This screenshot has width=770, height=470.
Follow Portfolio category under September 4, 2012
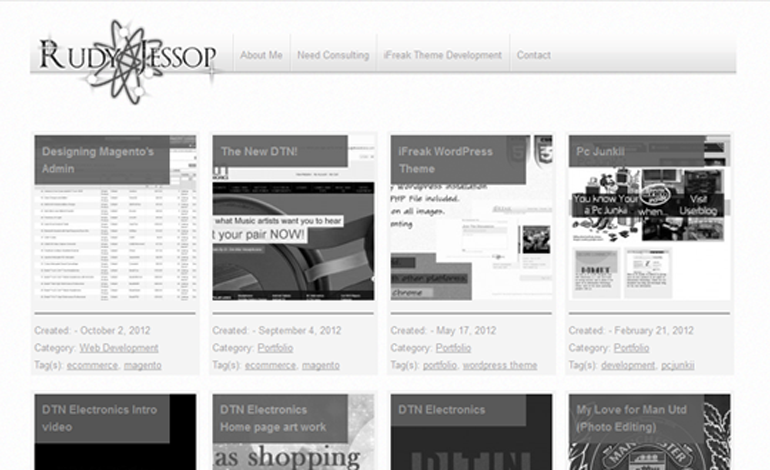[x=275, y=348]
